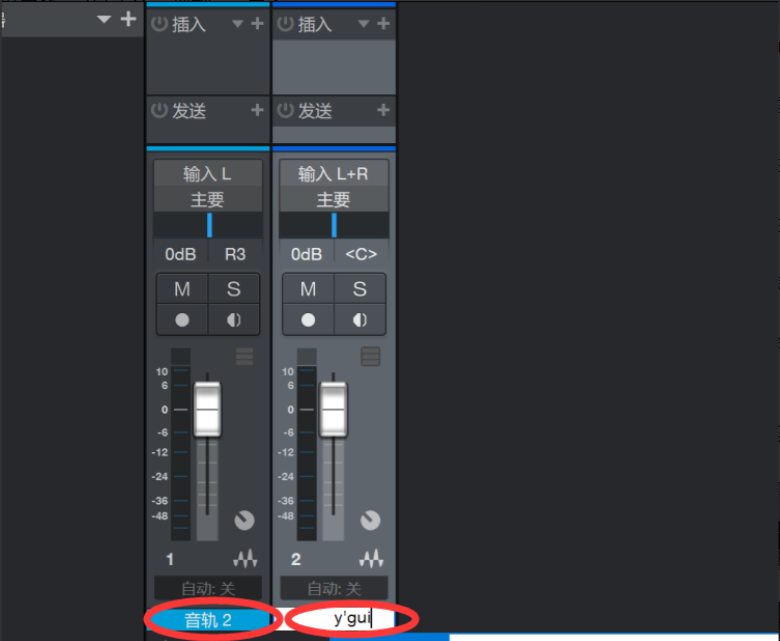Click the volume fader handle on channel 1
The height and width of the screenshot is (641, 780).
[207, 410]
